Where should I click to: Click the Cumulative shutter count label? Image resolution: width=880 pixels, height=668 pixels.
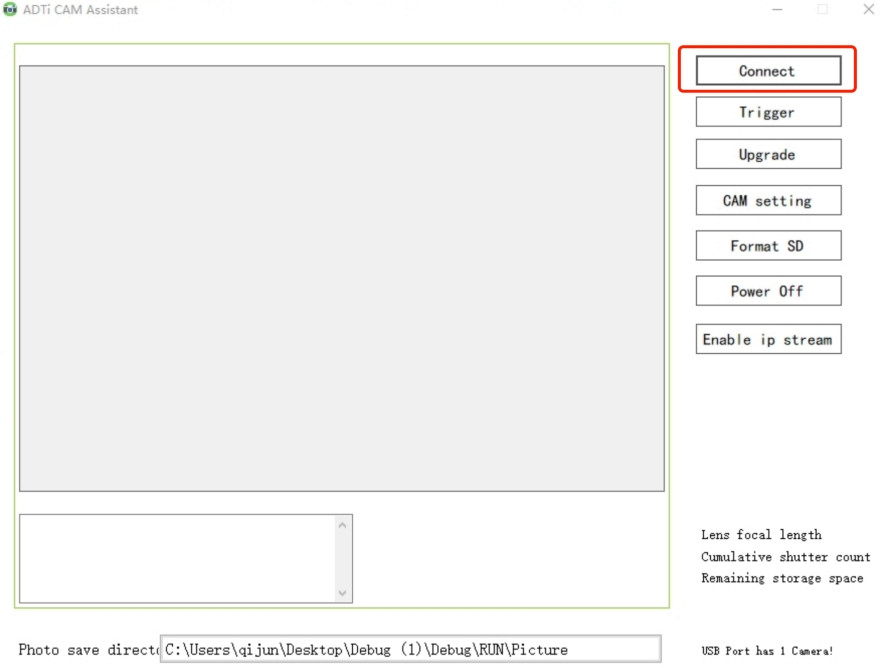coord(785,557)
